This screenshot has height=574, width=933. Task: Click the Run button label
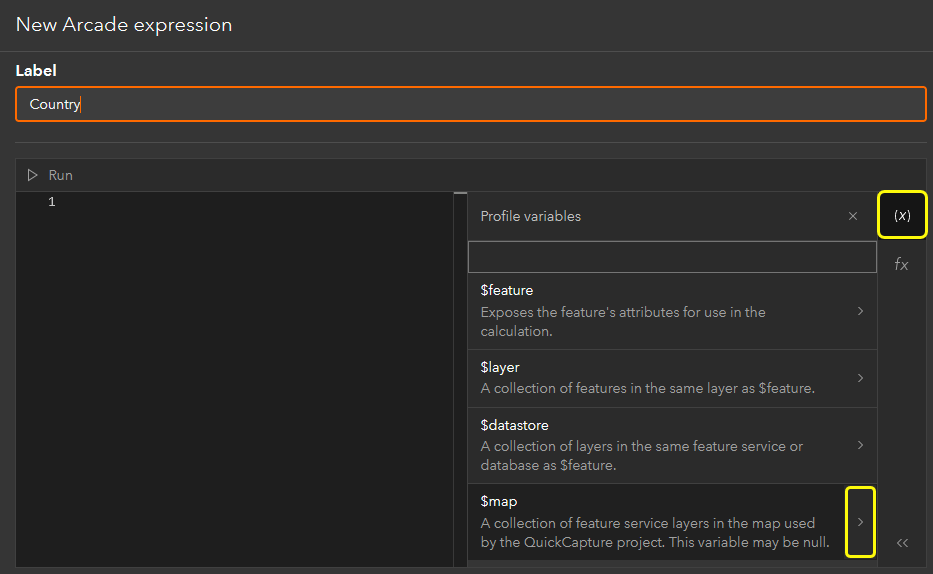(x=61, y=175)
